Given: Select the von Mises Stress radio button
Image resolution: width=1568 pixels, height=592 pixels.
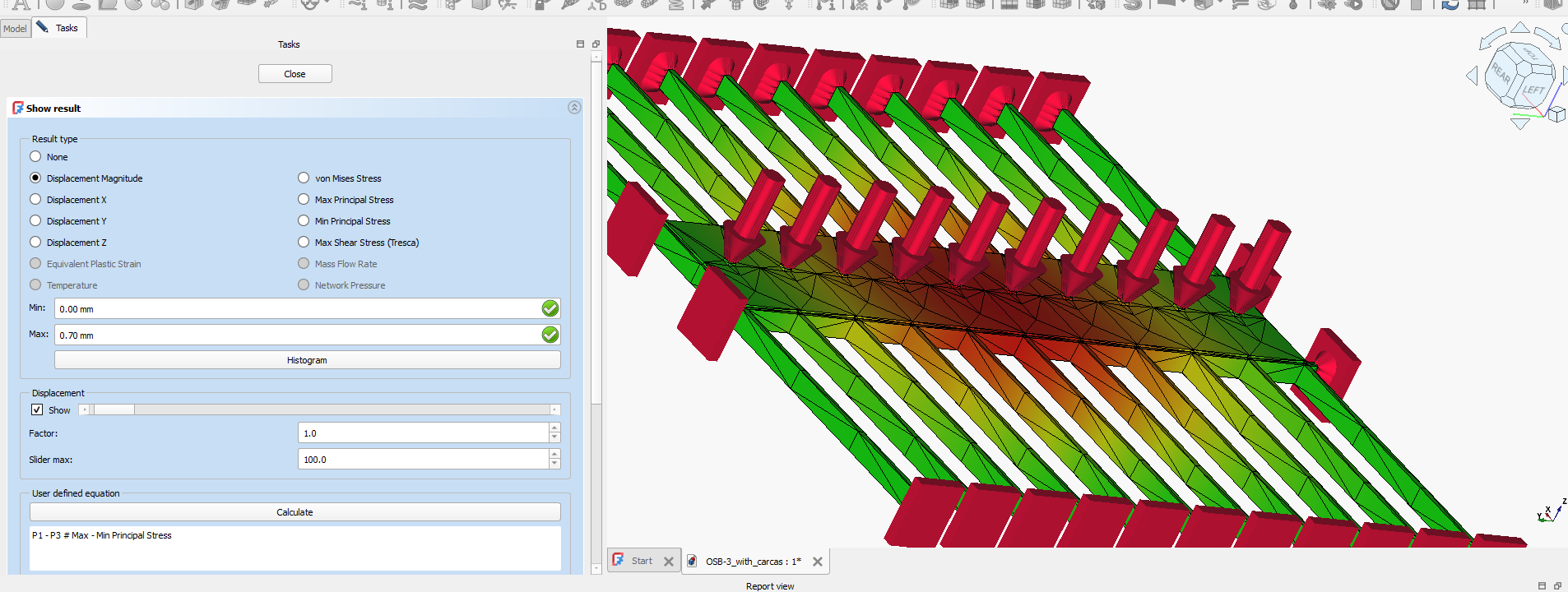Looking at the screenshot, I should (304, 178).
